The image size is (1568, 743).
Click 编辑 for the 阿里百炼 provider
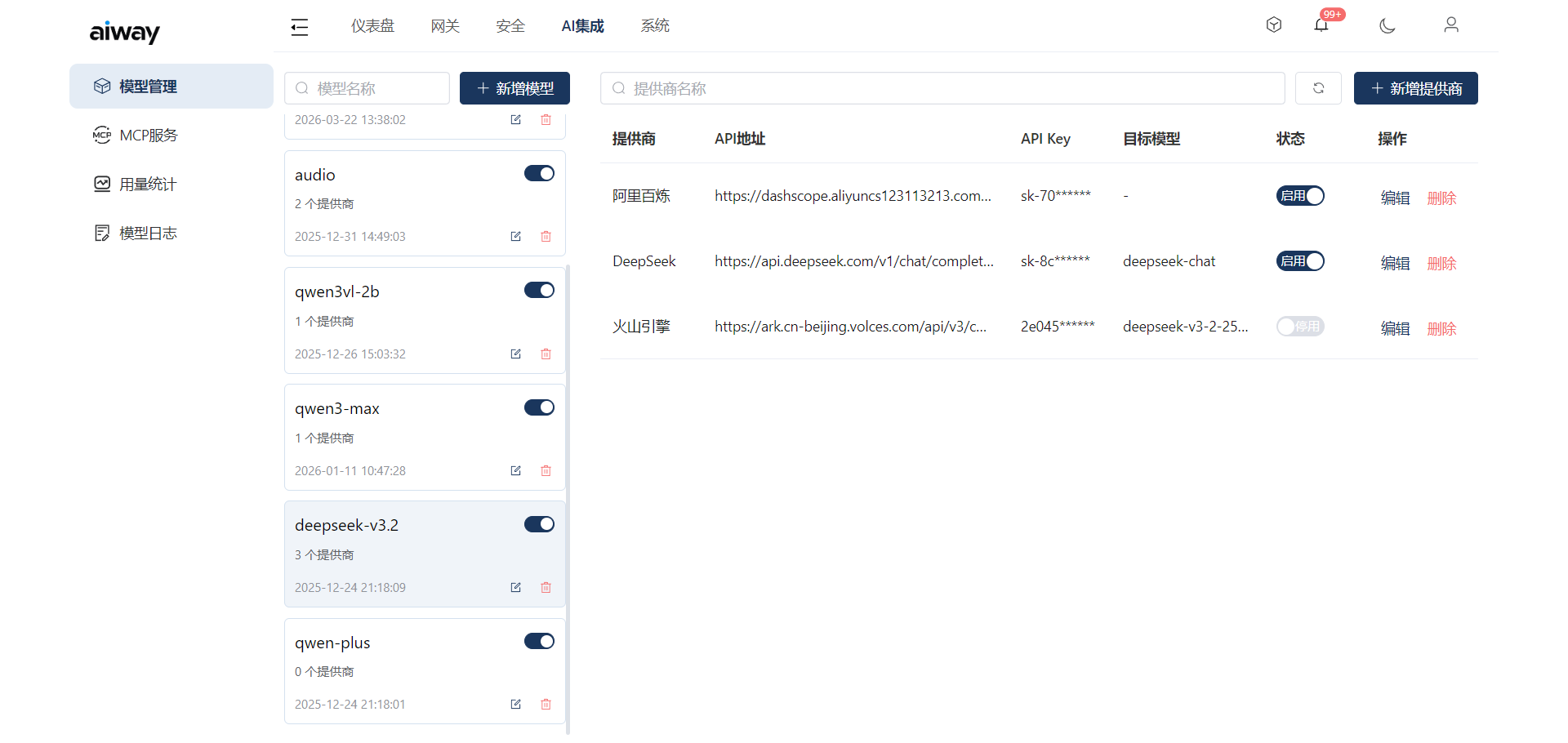tap(1395, 198)
